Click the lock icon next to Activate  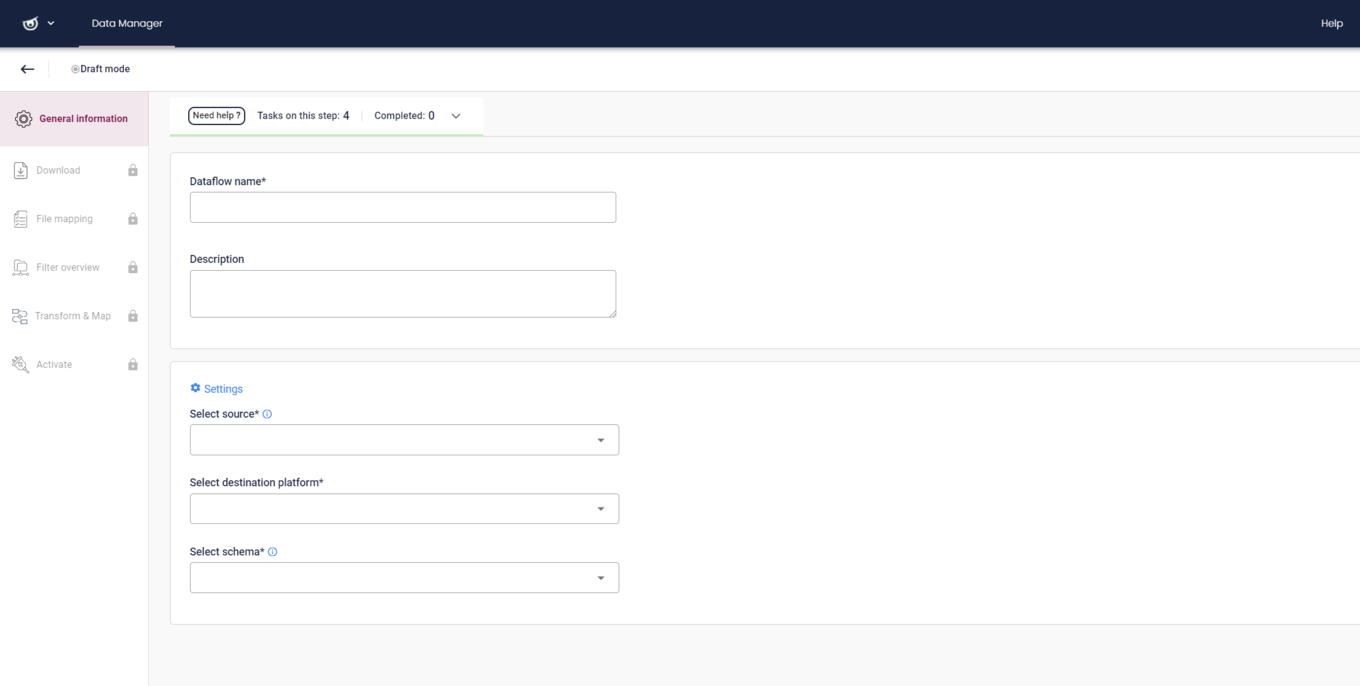click(132, 364)
